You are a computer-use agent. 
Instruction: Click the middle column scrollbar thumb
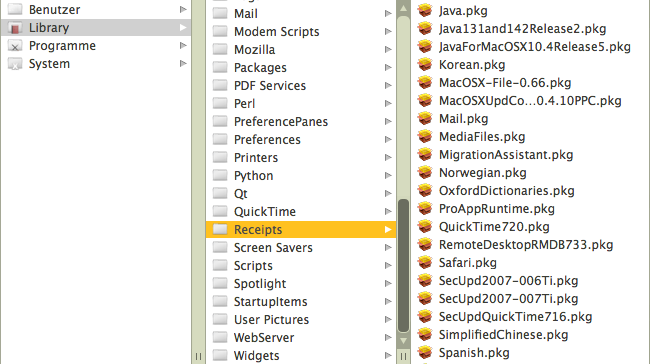[403, 266]
